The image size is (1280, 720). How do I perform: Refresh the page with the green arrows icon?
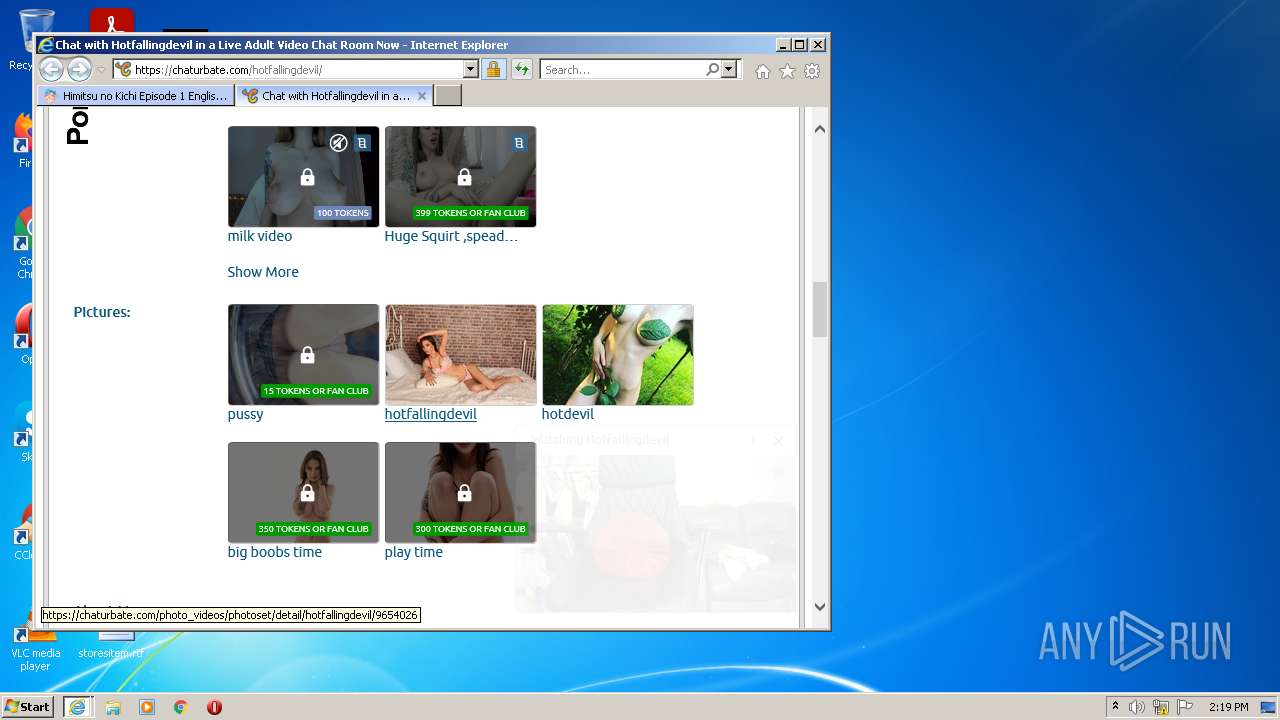(521, 69)
